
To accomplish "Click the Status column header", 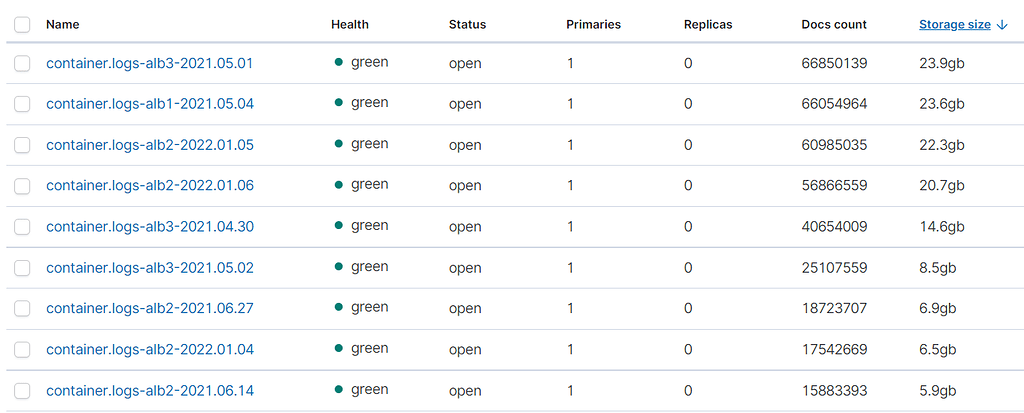I will pyautogui.click(x=467, y=24).
